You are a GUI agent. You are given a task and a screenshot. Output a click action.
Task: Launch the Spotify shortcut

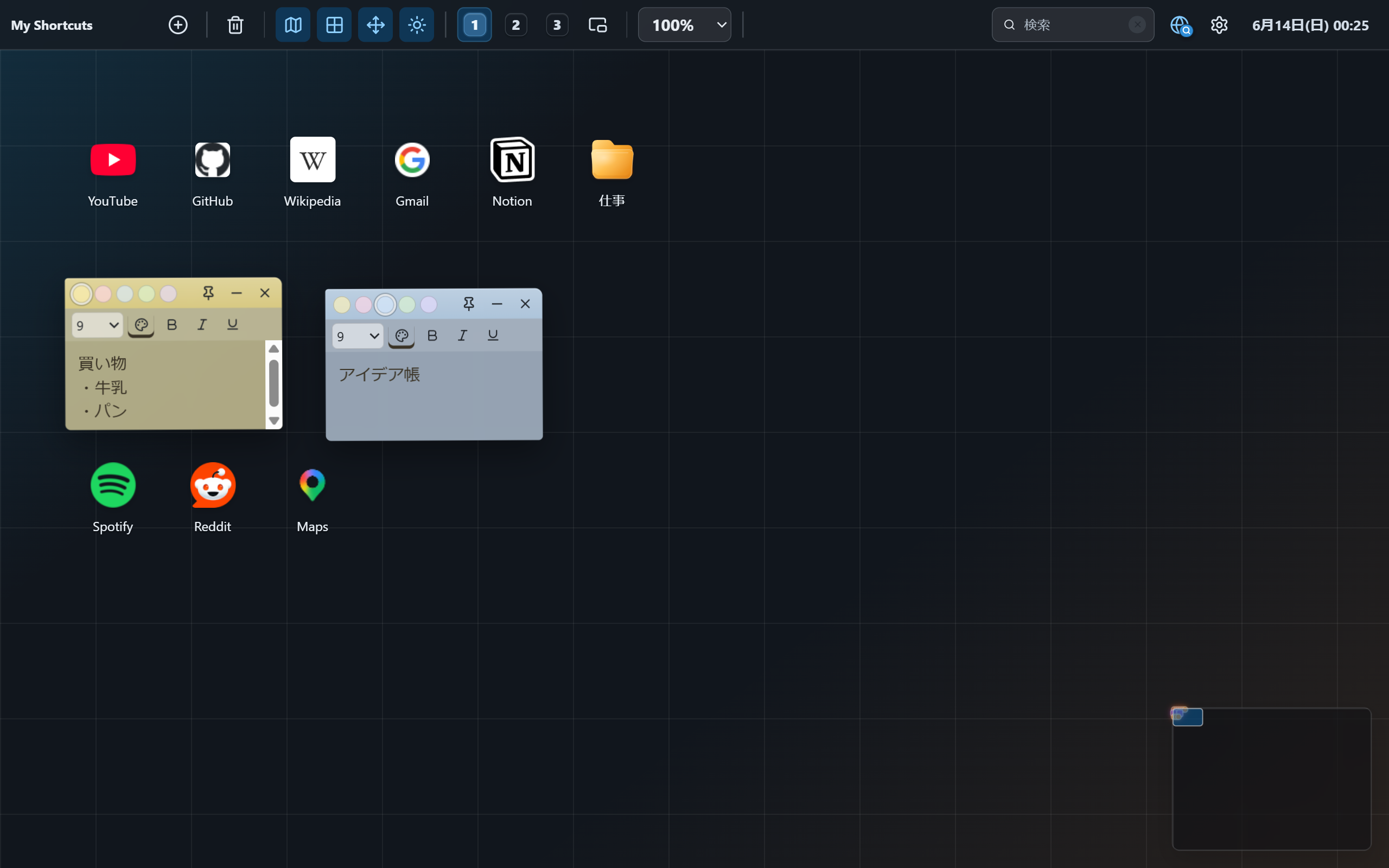tap(113, 485)
